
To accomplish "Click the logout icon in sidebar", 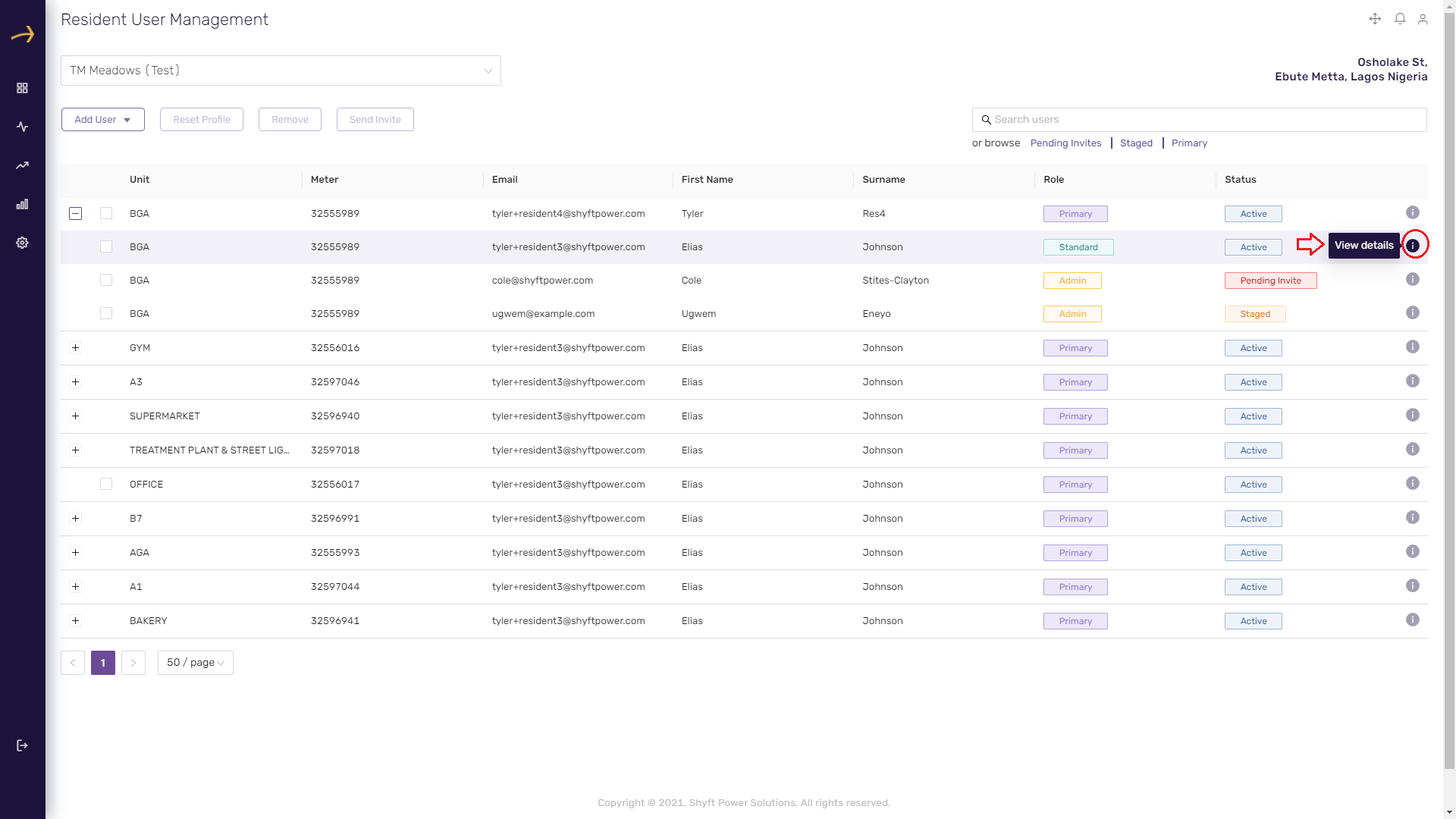I will point(22,745).
